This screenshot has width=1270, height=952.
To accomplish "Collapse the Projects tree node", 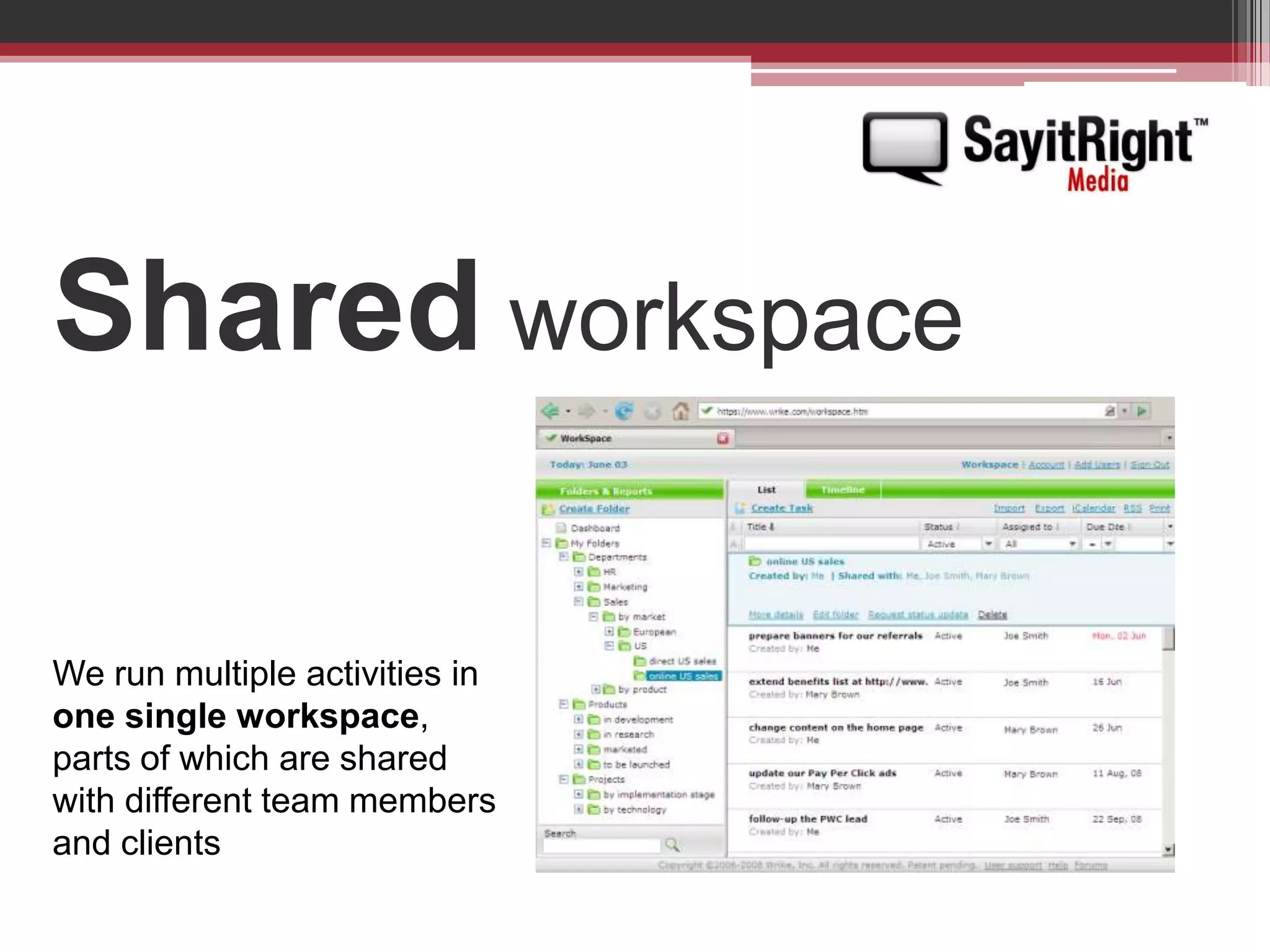I will click(563, 779).
